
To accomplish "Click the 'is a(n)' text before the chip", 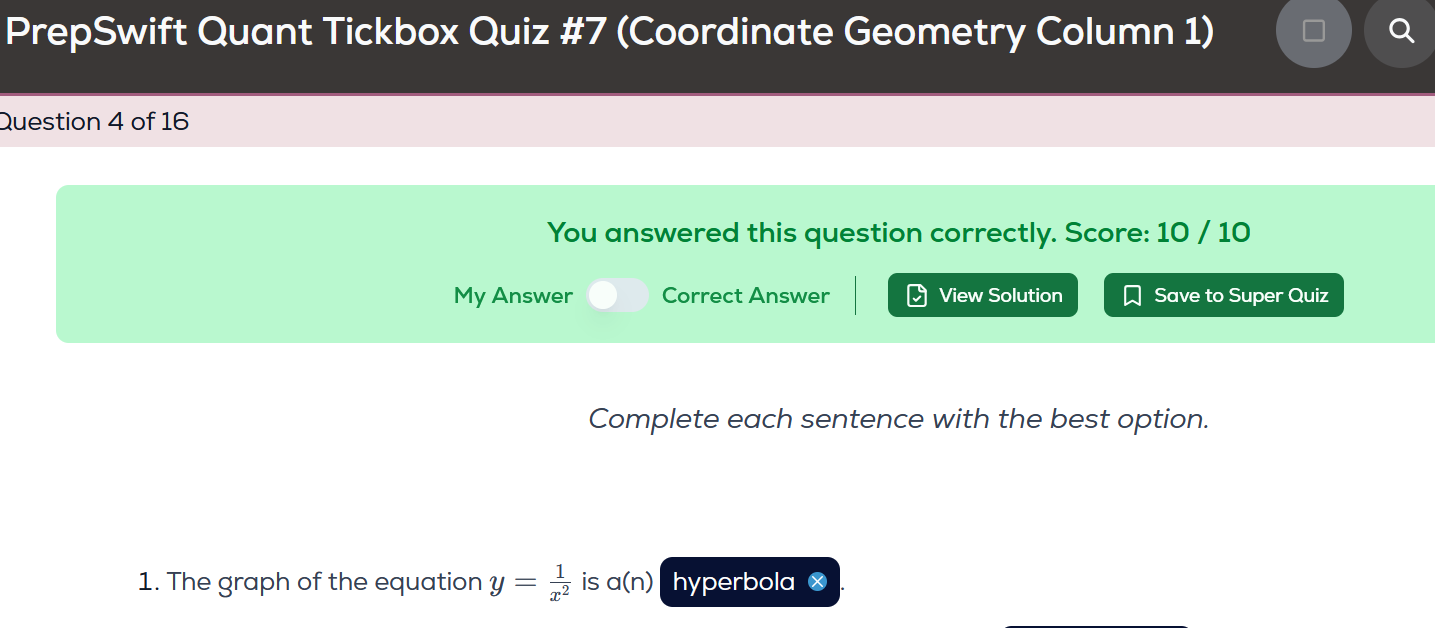I will tap(617, 582).
